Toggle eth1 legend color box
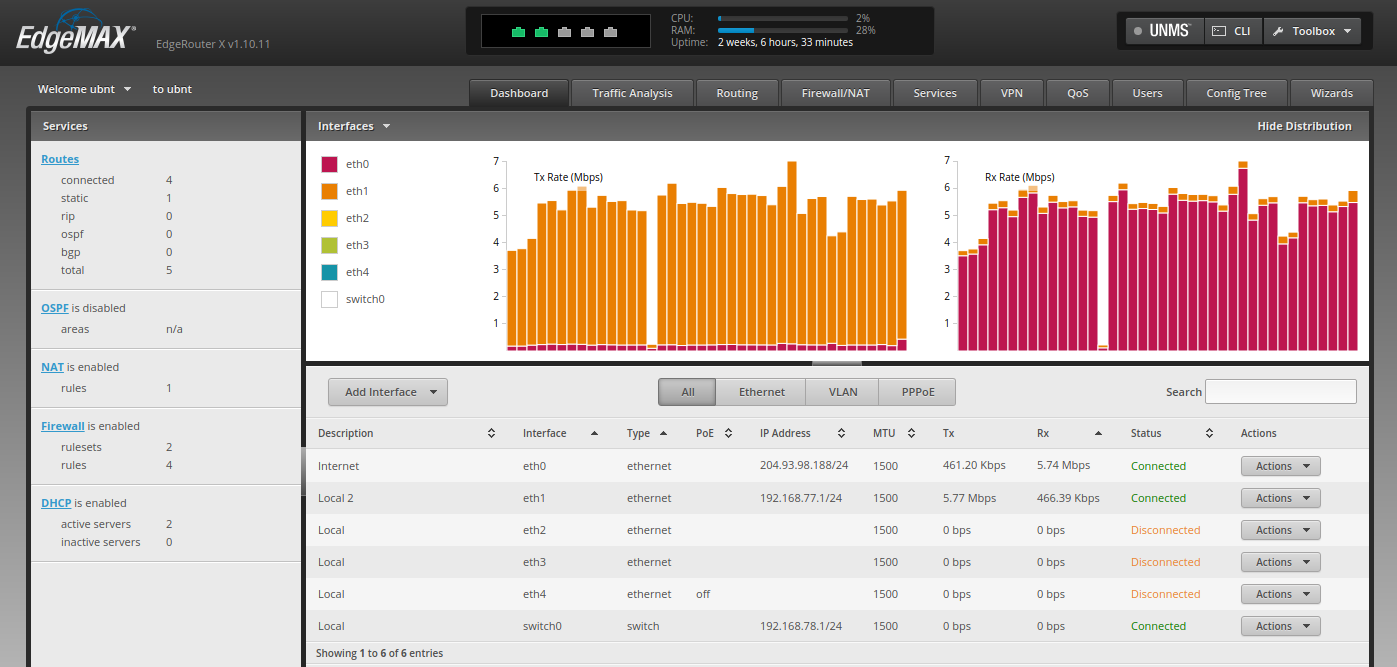 click(329, 190)
